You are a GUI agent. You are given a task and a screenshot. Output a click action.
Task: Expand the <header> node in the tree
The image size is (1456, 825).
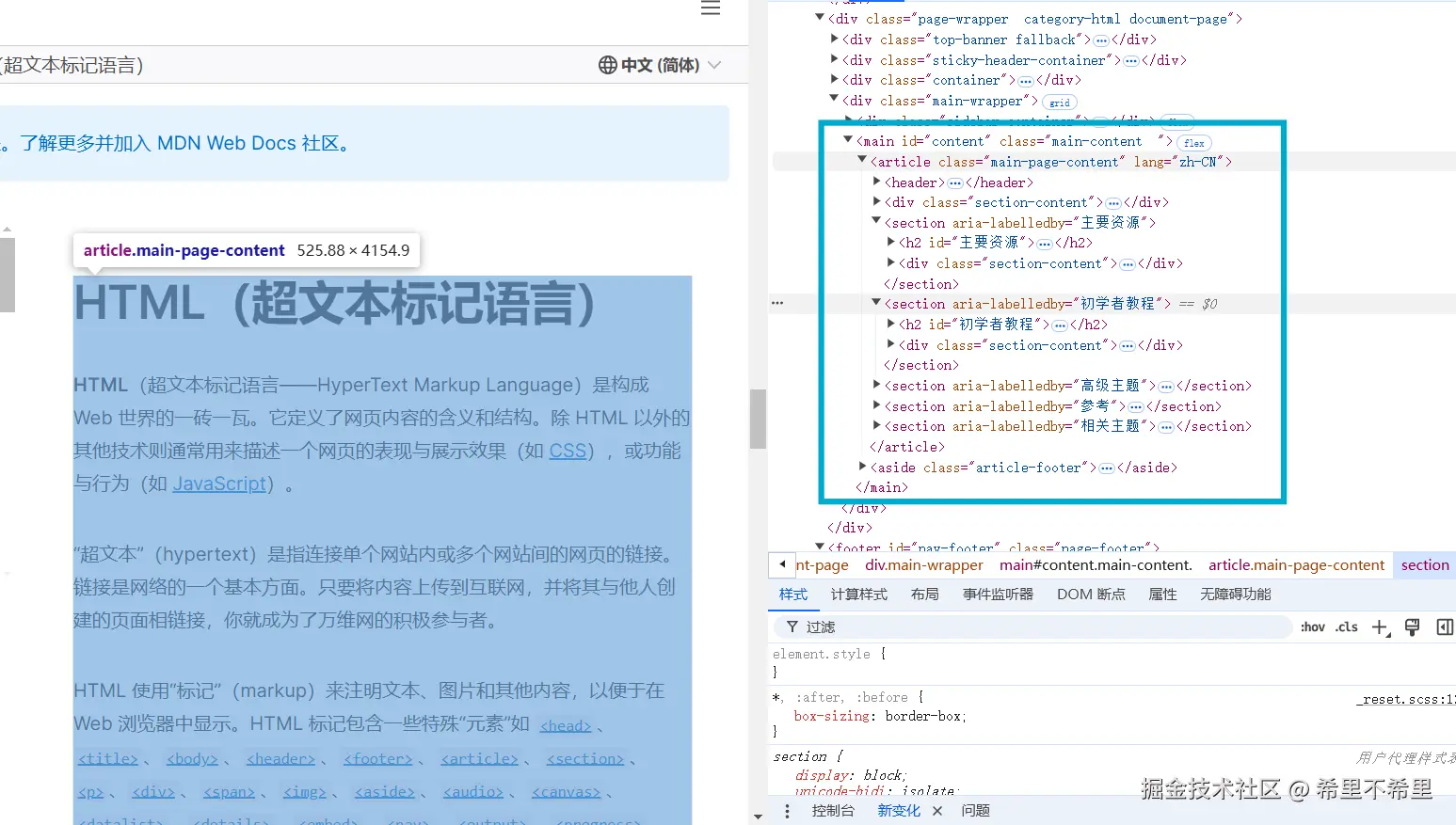(877, 181)
